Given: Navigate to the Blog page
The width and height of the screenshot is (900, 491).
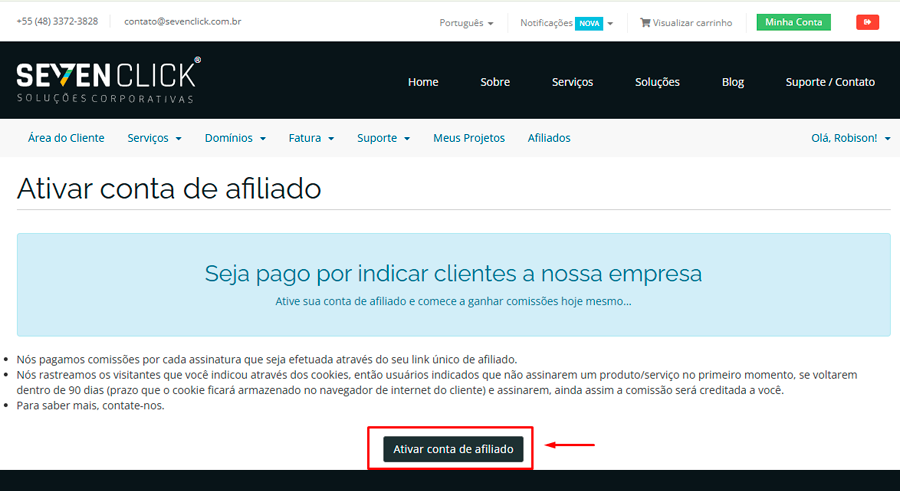Looking at the screenshot, I should [x=733, y=82].
